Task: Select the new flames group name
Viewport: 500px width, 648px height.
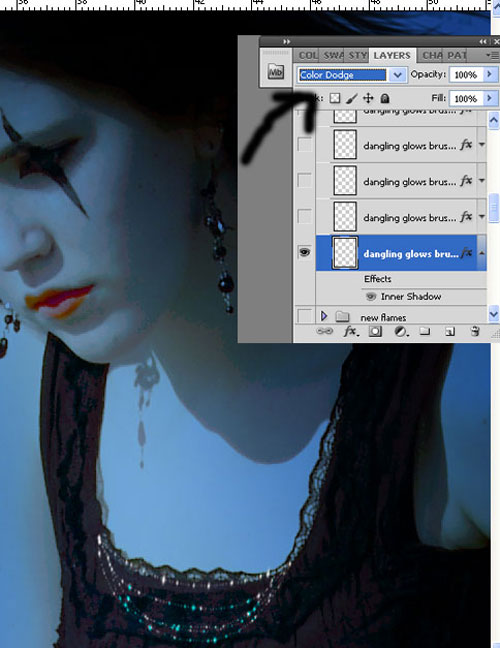Action: (383, 317)
